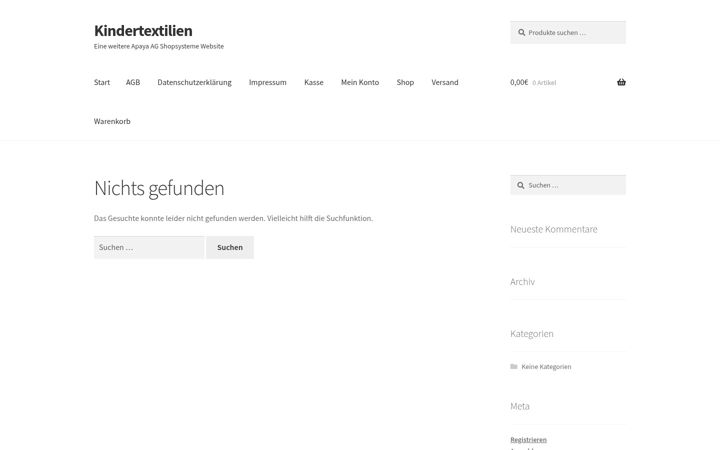Click the Keine Kategorien text

click(546, 366)
